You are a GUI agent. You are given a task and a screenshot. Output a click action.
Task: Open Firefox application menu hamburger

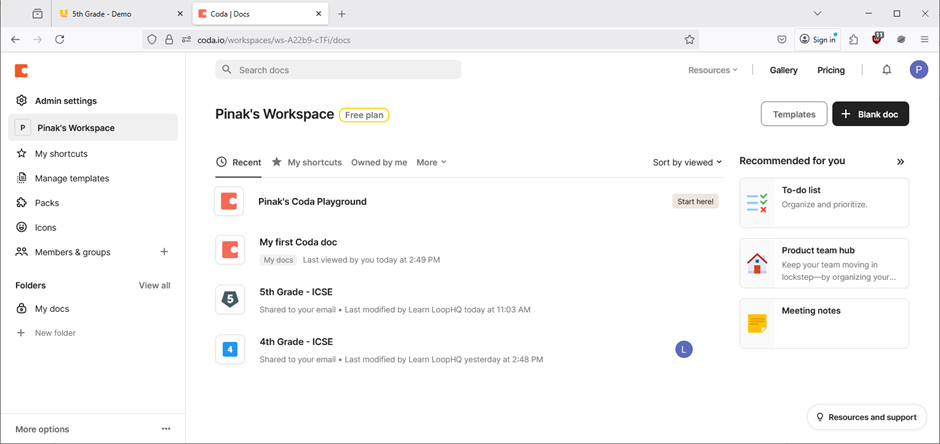(x=924, y=40)
